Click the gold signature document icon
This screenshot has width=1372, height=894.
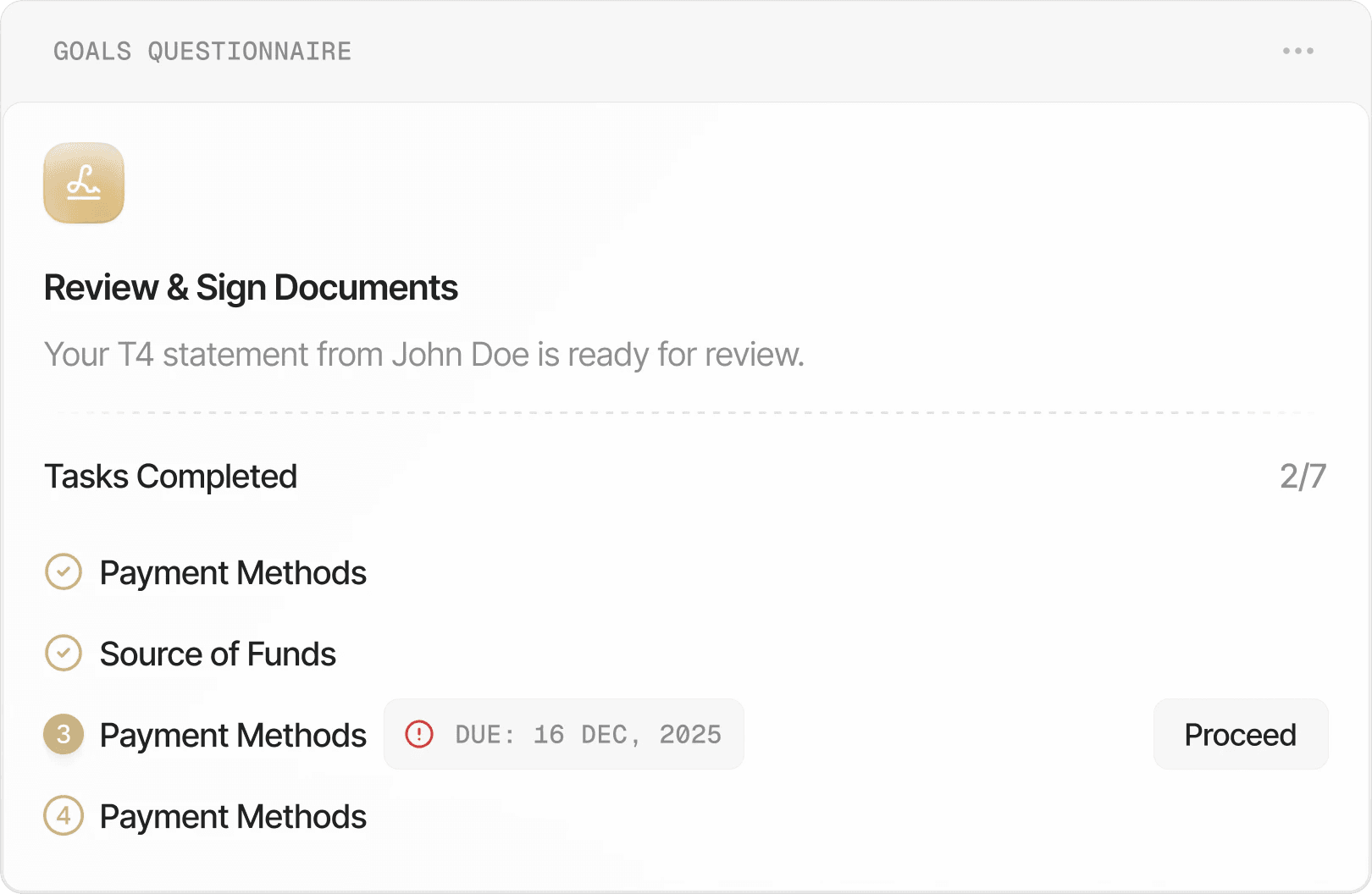coord(84,183)
